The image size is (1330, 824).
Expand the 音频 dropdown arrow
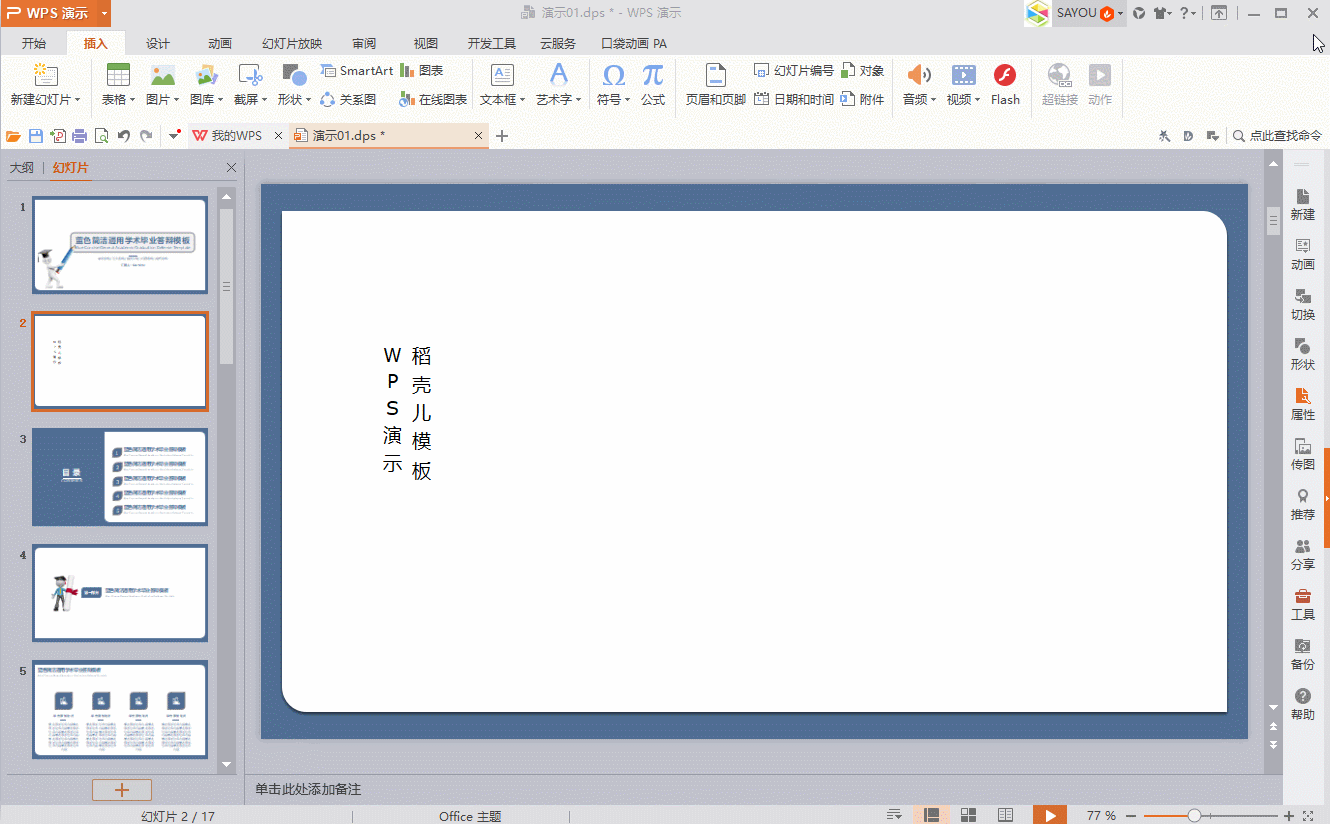click(x=933, y=100)
